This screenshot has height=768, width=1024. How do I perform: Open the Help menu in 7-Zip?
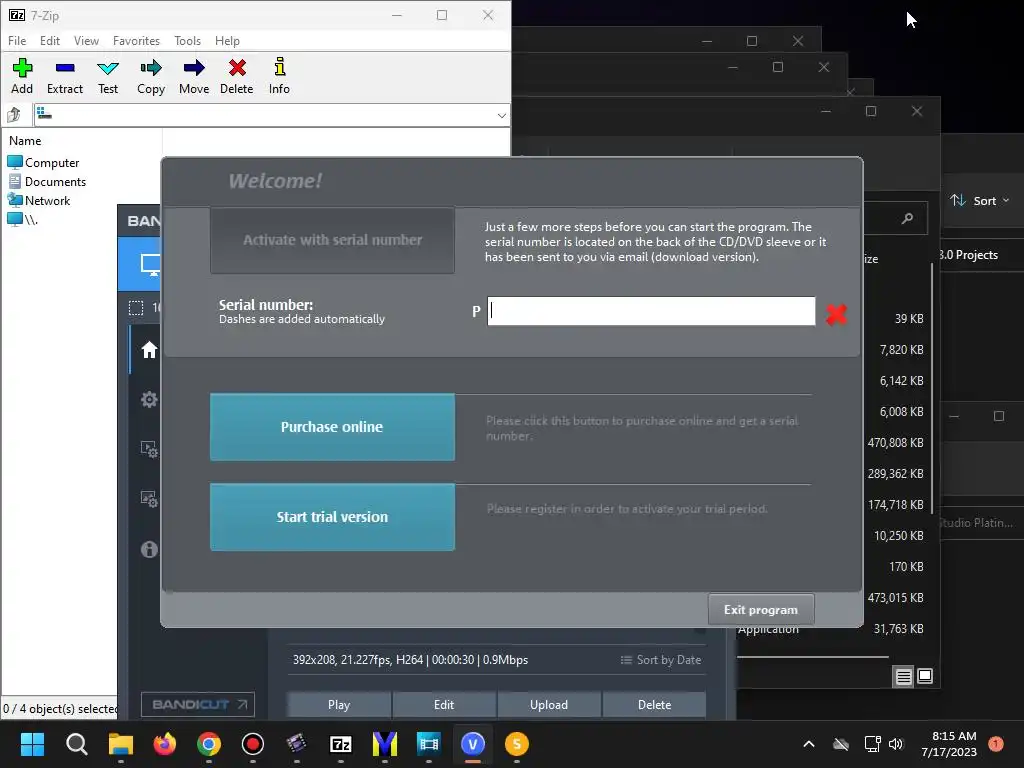(x=227, y=40)
